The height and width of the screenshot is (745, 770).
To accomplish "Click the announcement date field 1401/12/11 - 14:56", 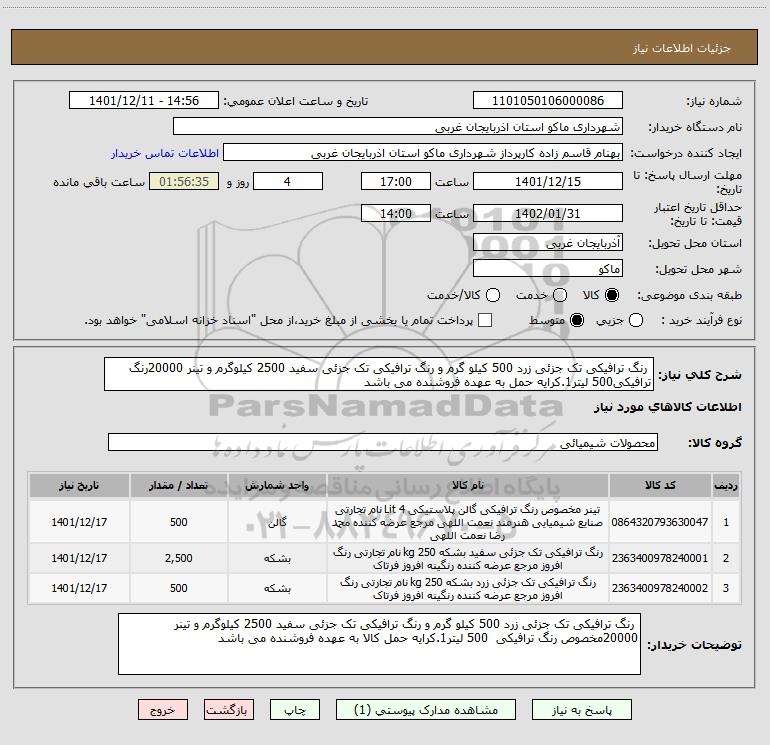I will [144, 100].
